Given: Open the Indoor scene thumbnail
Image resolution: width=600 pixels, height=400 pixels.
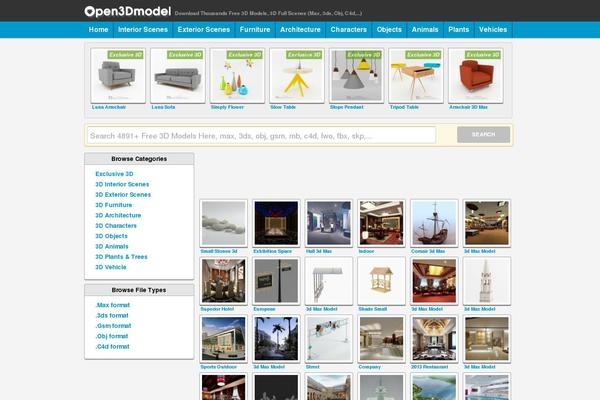Looking at the screenshot, I should point(382,223).
